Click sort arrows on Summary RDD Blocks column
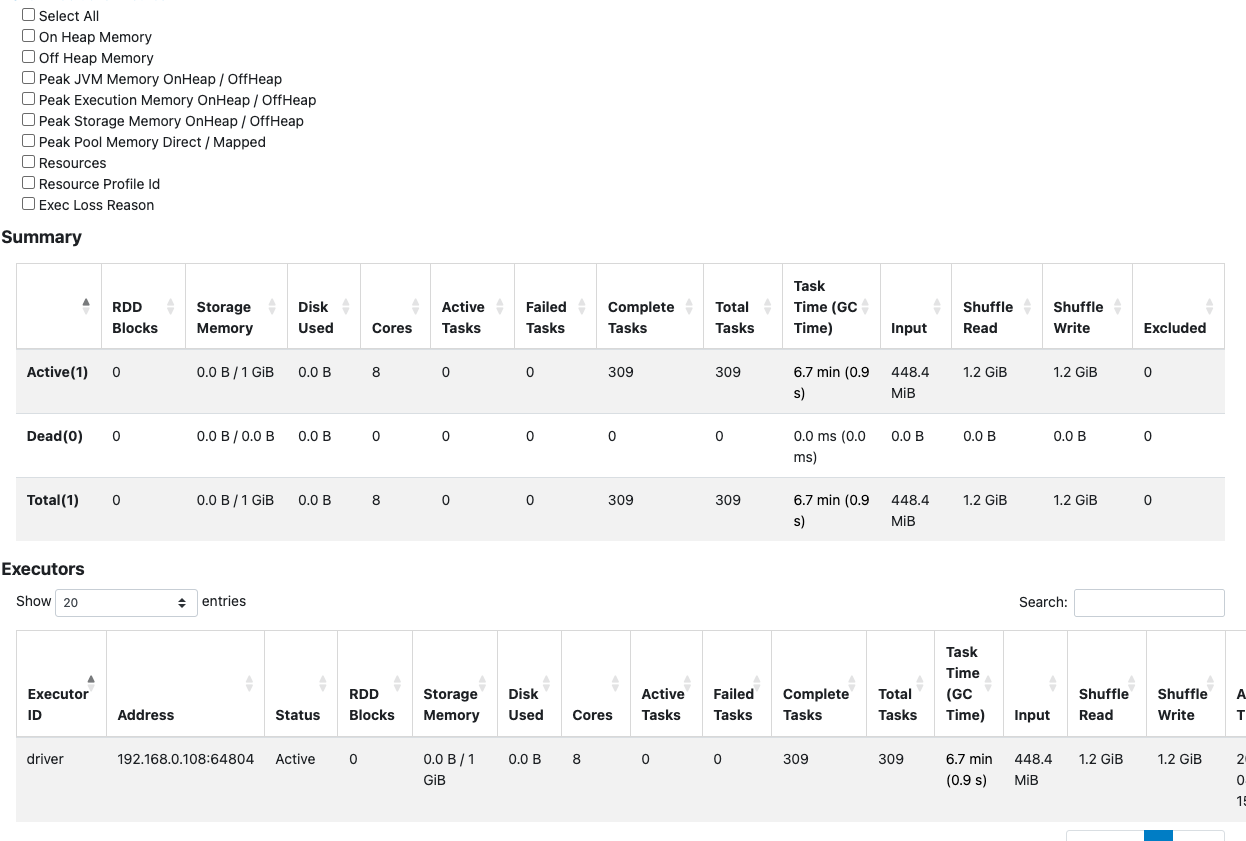This screenshot has width=1246, height=841. click(170, 307)
